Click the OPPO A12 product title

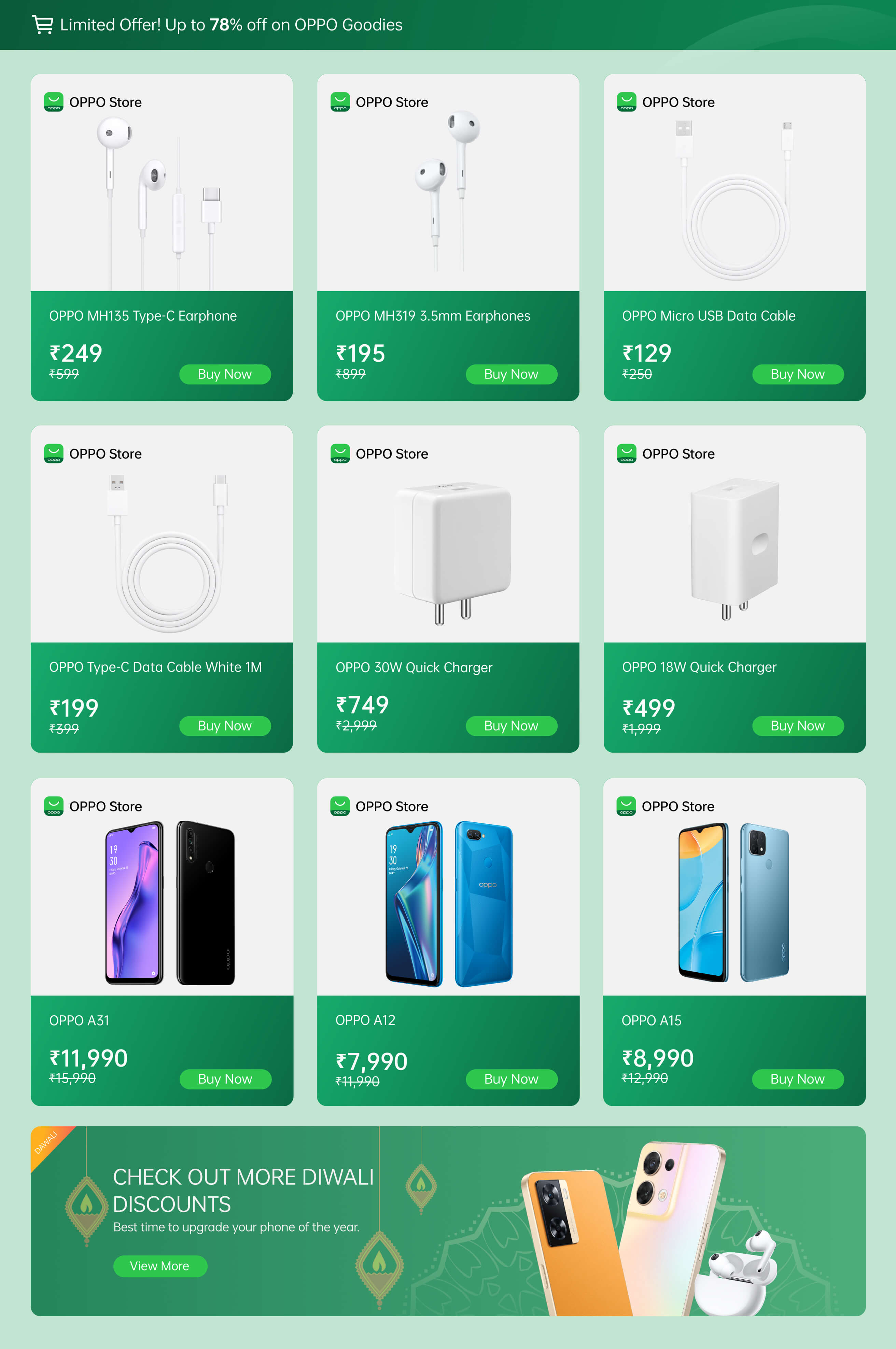[365, 1020]
